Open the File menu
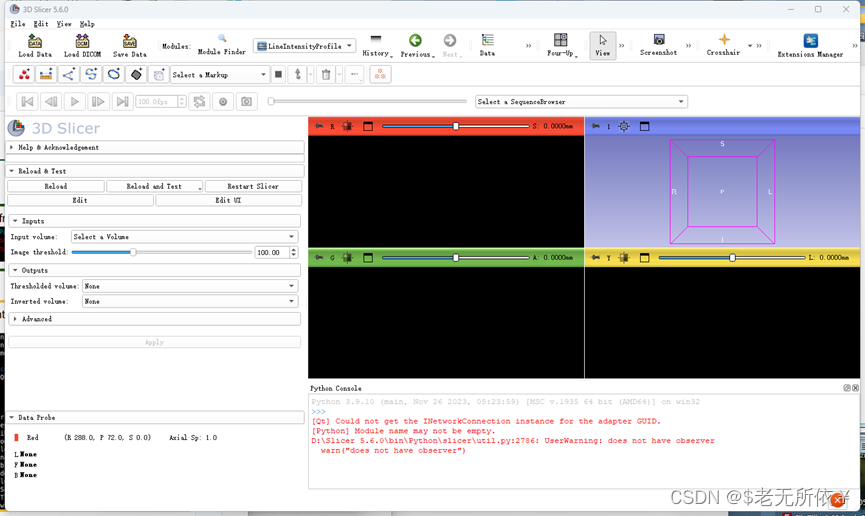This screenshot has height=516, width=865. pos(18,24)
